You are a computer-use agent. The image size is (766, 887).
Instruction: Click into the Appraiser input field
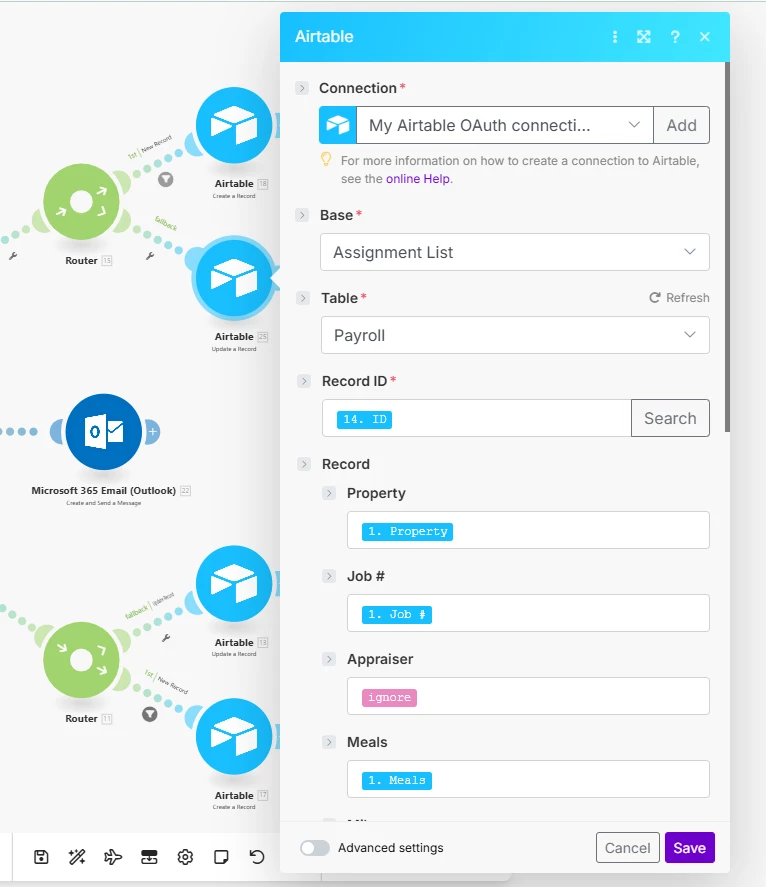tap(528, 696)
